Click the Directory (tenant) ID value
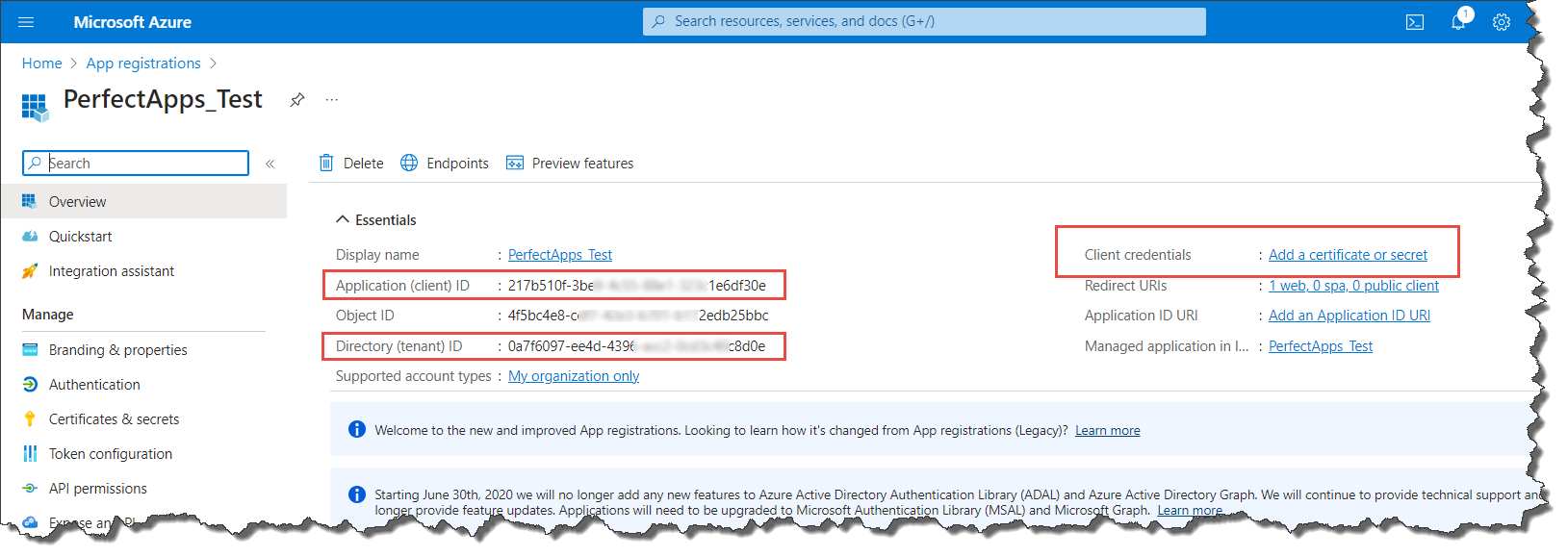 [x=637, y=345]
